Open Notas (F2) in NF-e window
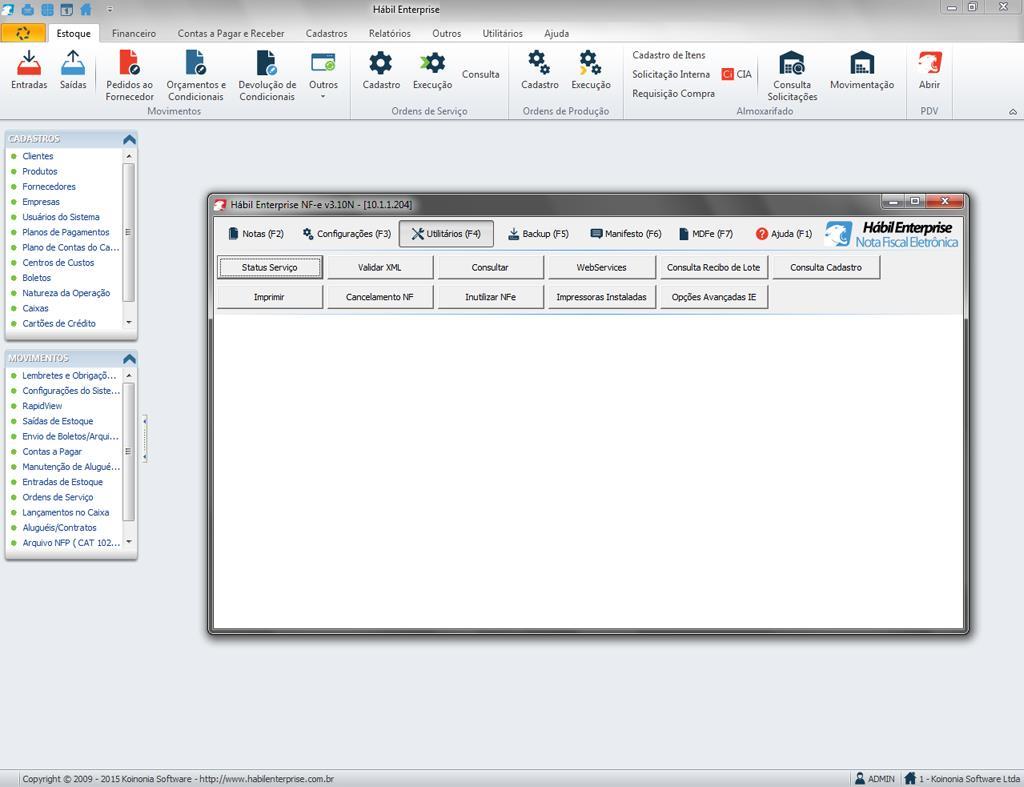 (x=256, y=234)
